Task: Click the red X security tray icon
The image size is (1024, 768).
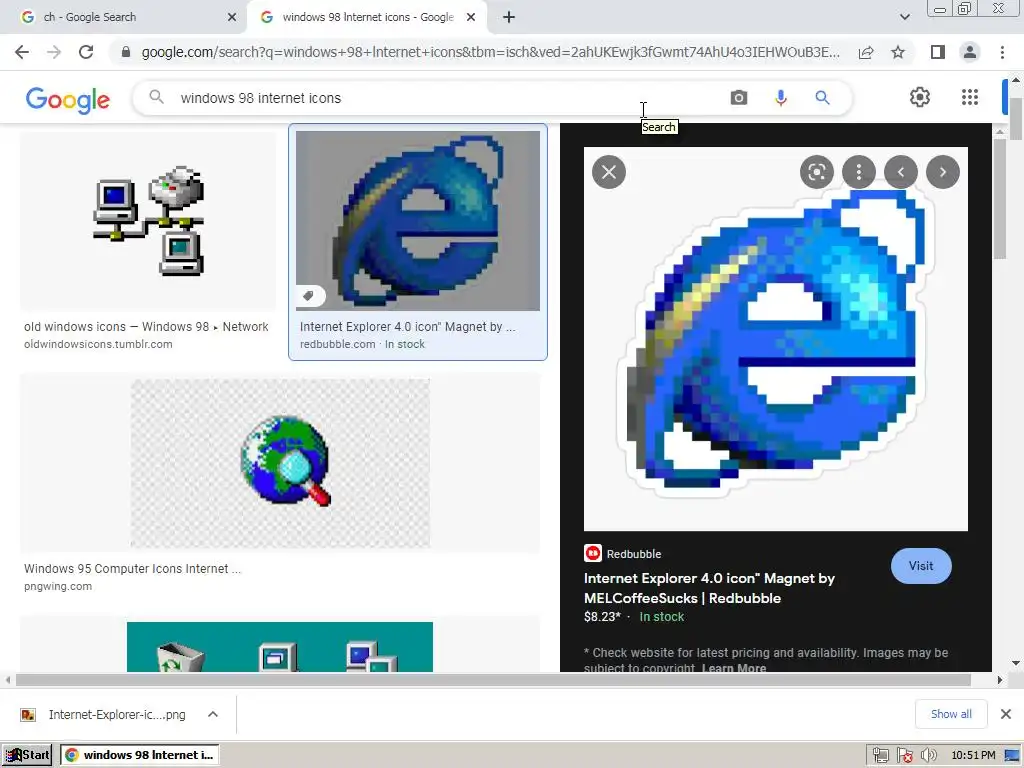Action: [904, 756]
